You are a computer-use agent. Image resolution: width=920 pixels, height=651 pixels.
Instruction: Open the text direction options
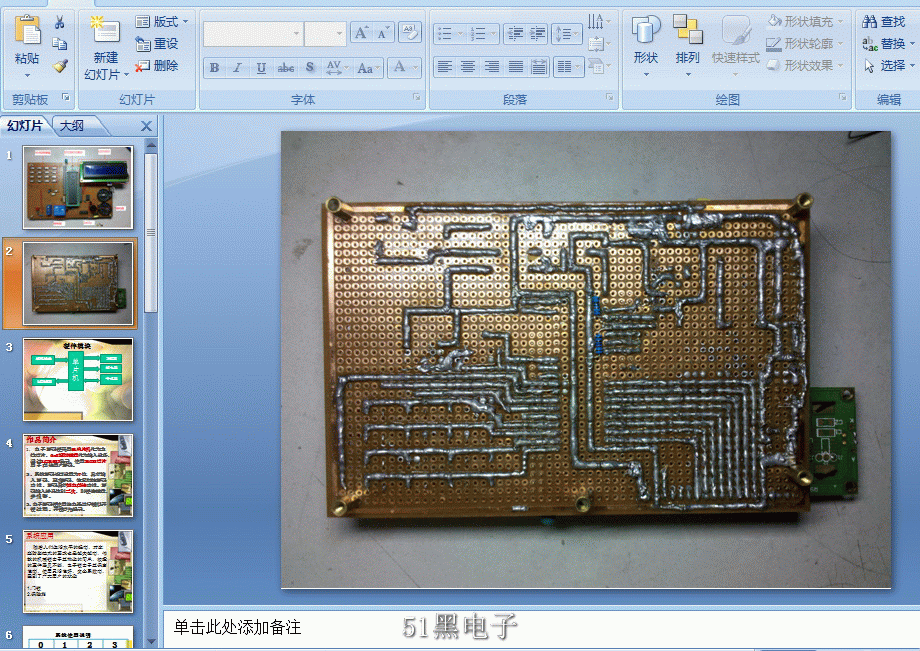point(598,22)
